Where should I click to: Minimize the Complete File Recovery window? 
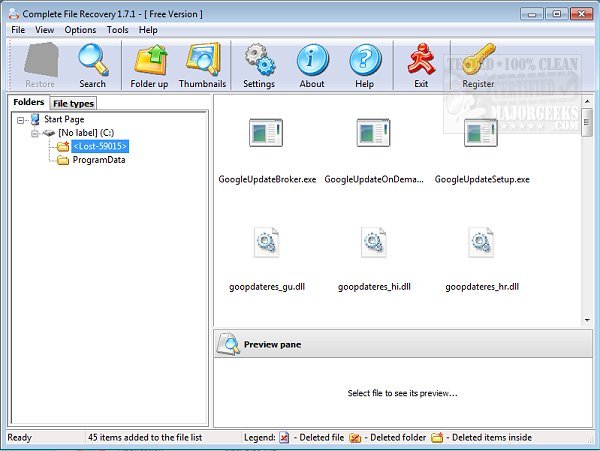532,14
